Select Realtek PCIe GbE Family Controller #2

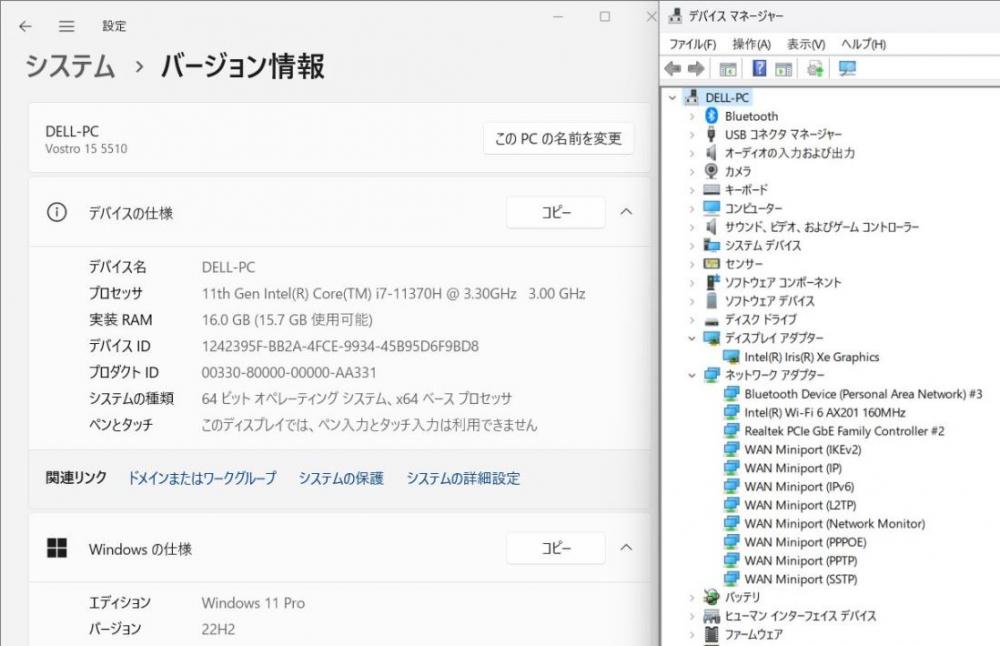tap(844, 431)
